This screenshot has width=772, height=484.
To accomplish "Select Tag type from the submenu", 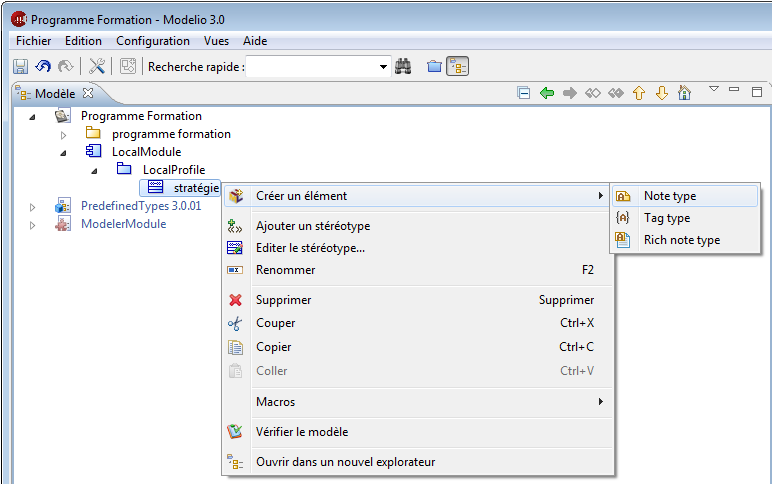I will [685, 218].
